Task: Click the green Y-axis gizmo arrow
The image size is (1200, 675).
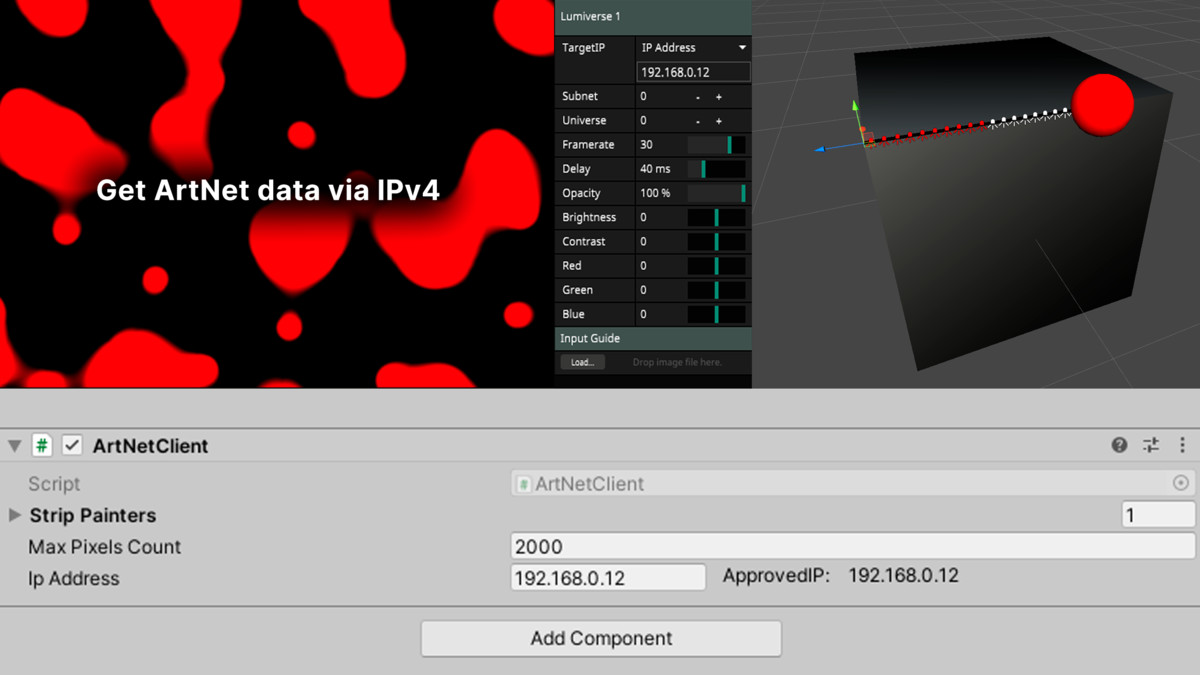Action: (854, 106)
